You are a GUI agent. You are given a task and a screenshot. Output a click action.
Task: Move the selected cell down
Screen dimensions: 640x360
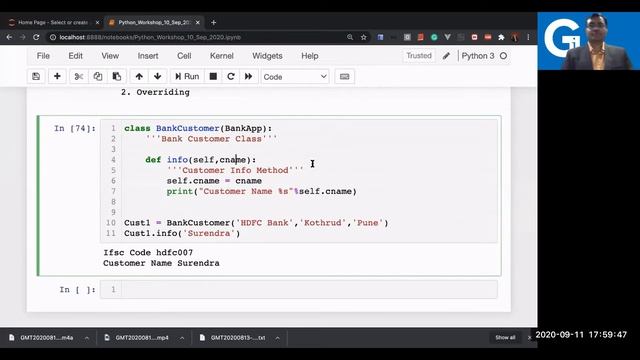[158, 76]
